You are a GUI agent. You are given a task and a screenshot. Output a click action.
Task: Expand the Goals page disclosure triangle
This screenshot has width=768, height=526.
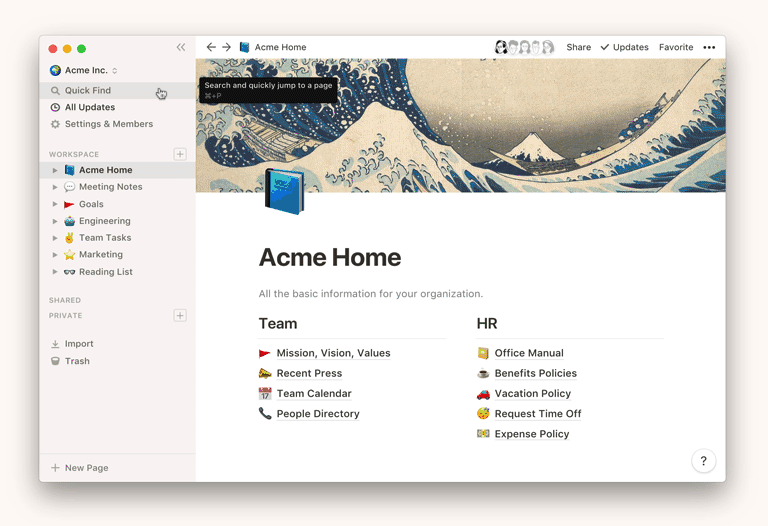tap(55, 204)
